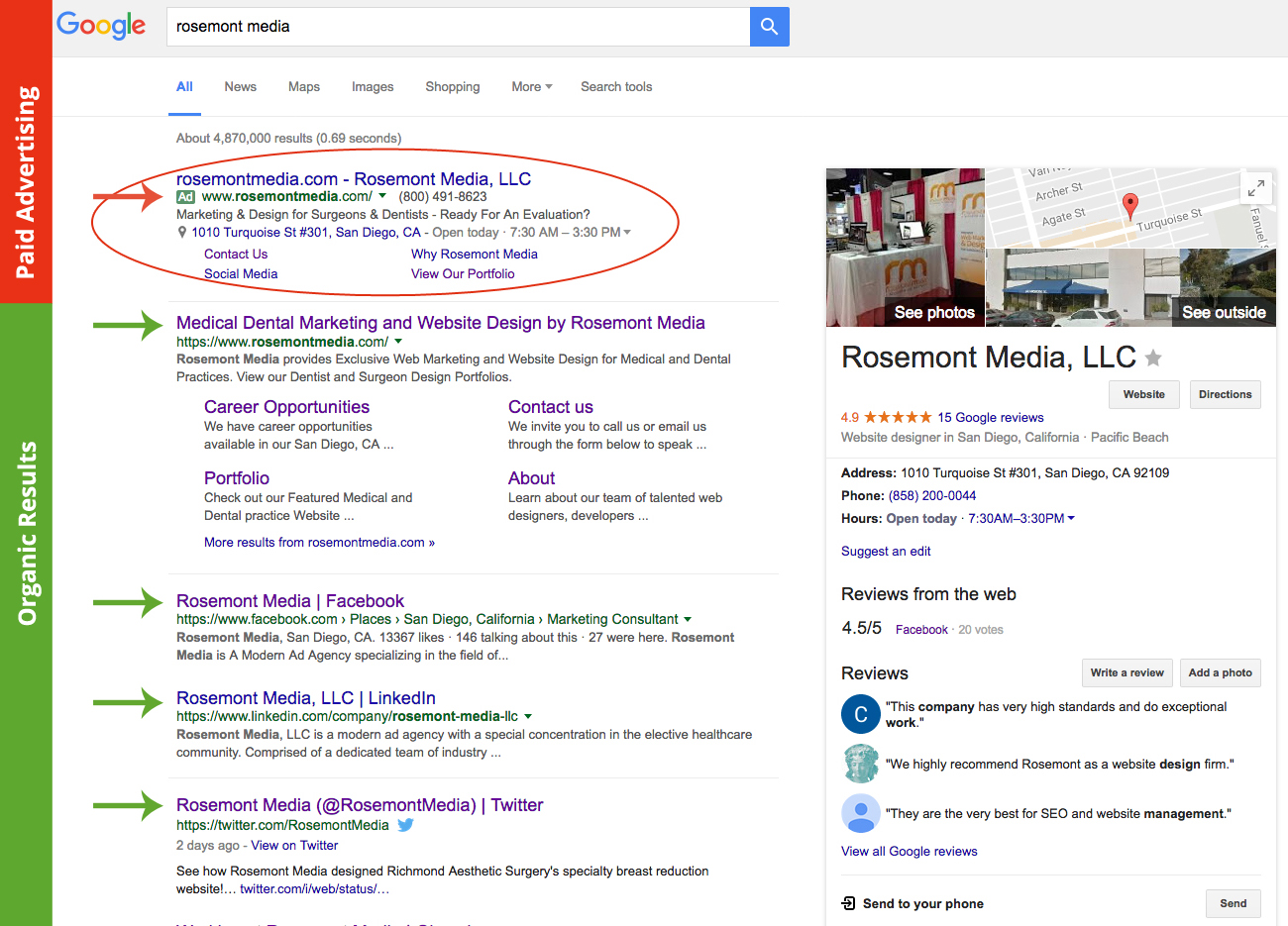Click the blue search magnifier button

pyautogui.click(x=769, y=27)
